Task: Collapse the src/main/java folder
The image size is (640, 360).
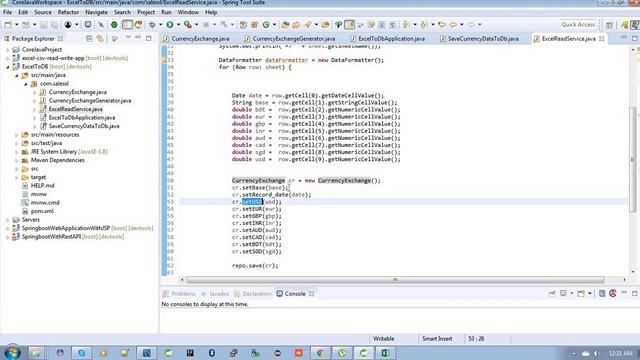Action: (x=17, y=76)
